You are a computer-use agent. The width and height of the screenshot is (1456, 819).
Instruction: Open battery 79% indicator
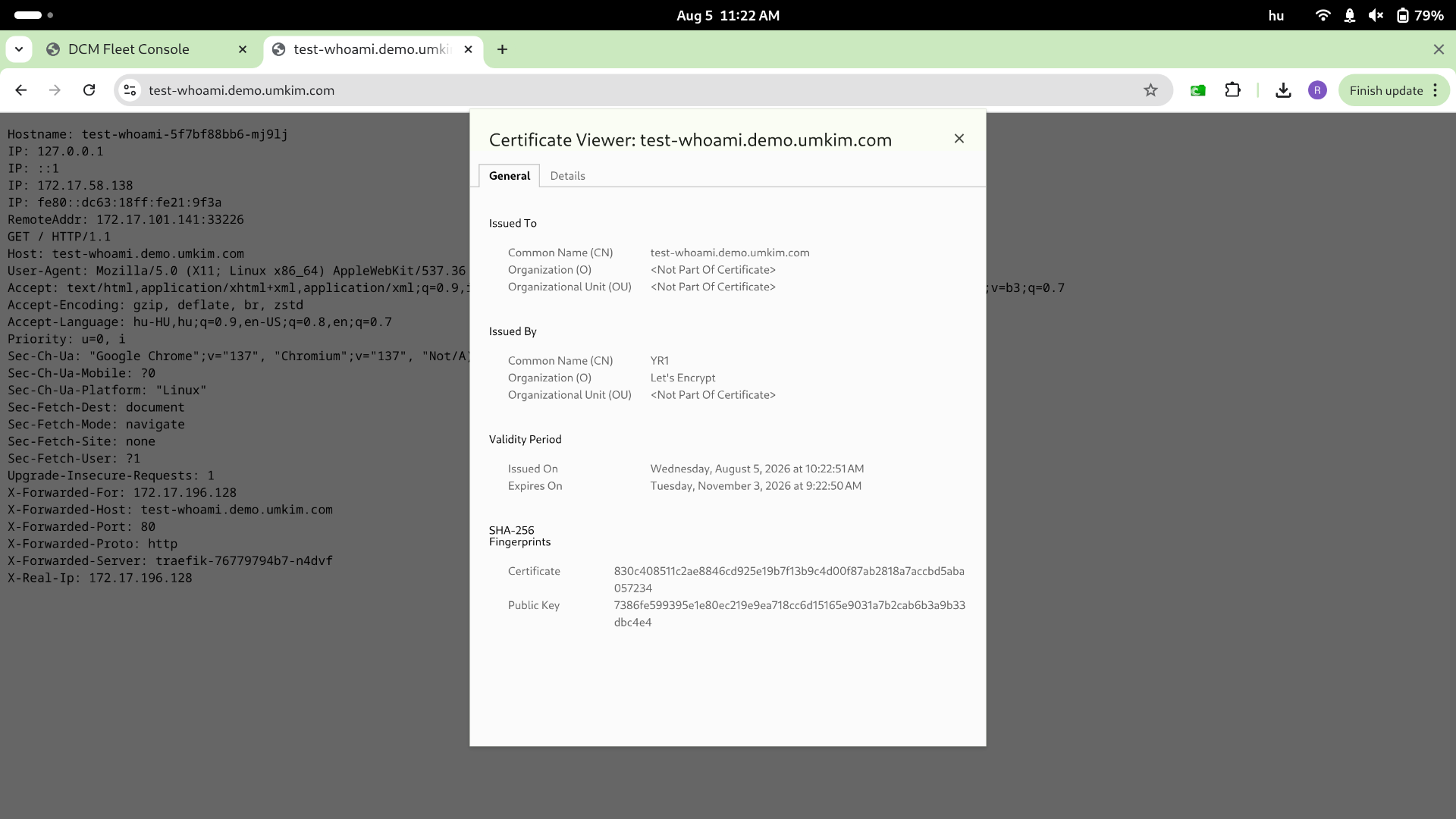pyautogui.click(x=1420, y=15)
